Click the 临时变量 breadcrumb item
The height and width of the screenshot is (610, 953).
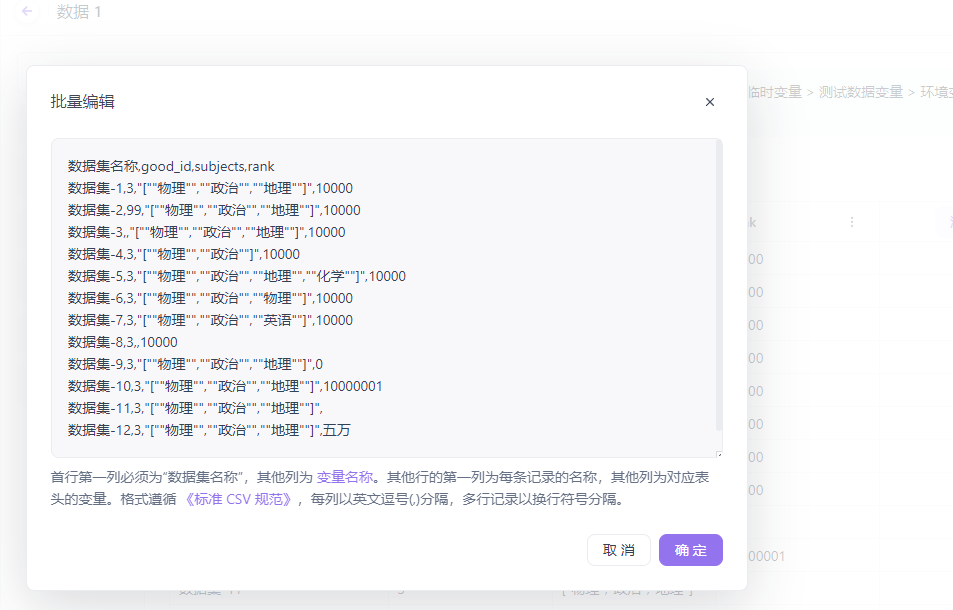pos(774,92)
